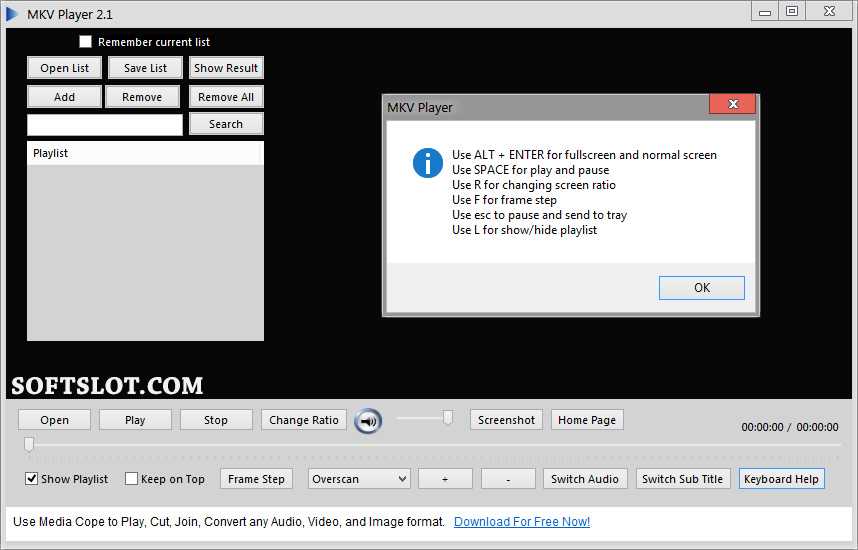The height and width of the screenshot is (550, 858).
Task: Open the Overscan dropdown
Action: (359, 479)
